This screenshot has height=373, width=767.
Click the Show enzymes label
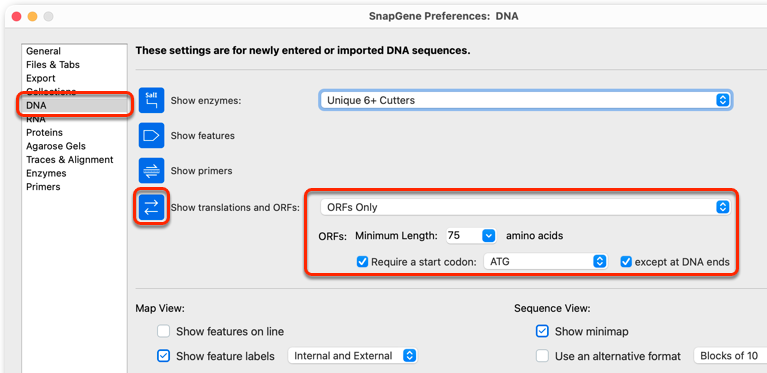(x=206, y=101)
